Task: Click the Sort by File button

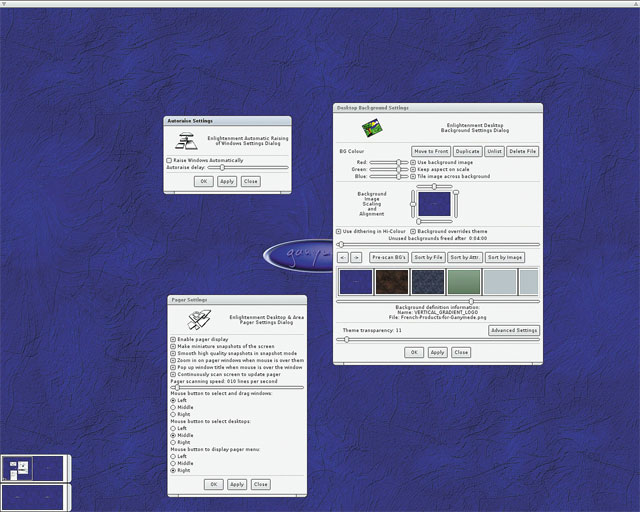Action: pyautogui.click(x=428, y=258)
